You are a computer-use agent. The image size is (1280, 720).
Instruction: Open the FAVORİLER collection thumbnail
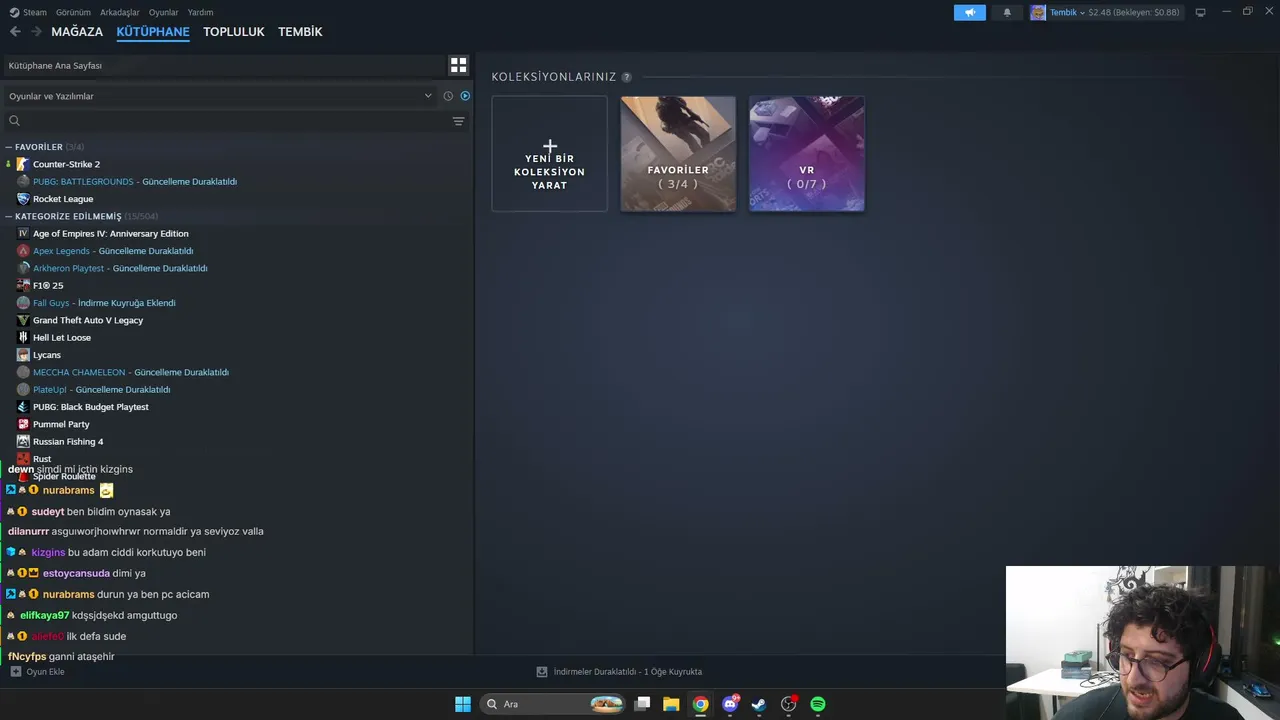coord(678,153)
